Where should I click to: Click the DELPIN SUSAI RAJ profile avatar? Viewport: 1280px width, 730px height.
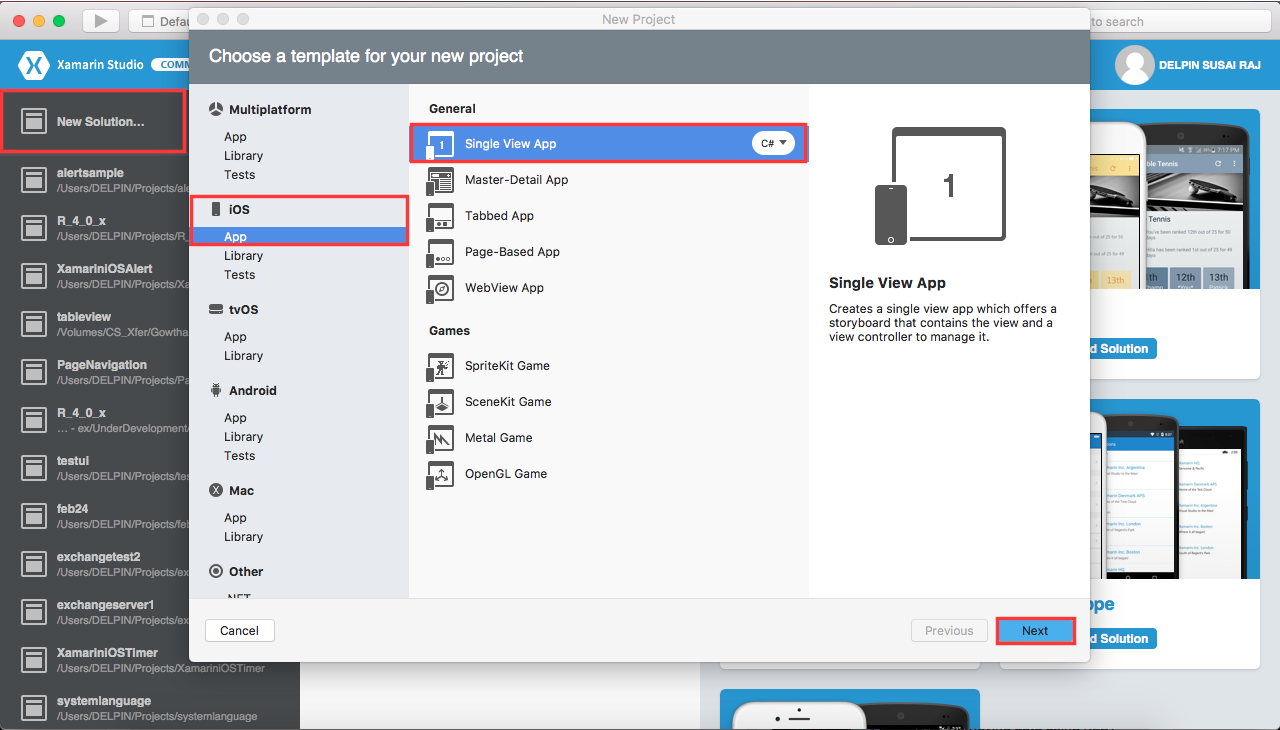coord(1135,64)
